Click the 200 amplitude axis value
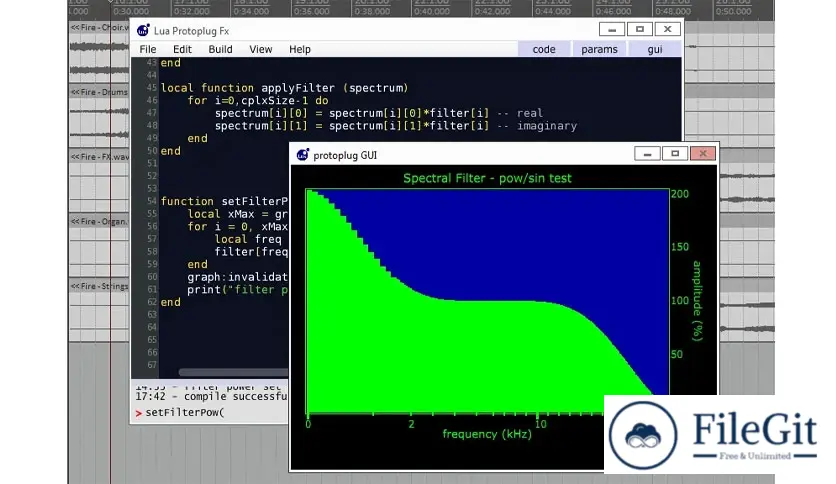This screenshot has width=836, height=484. click(680, 194)
